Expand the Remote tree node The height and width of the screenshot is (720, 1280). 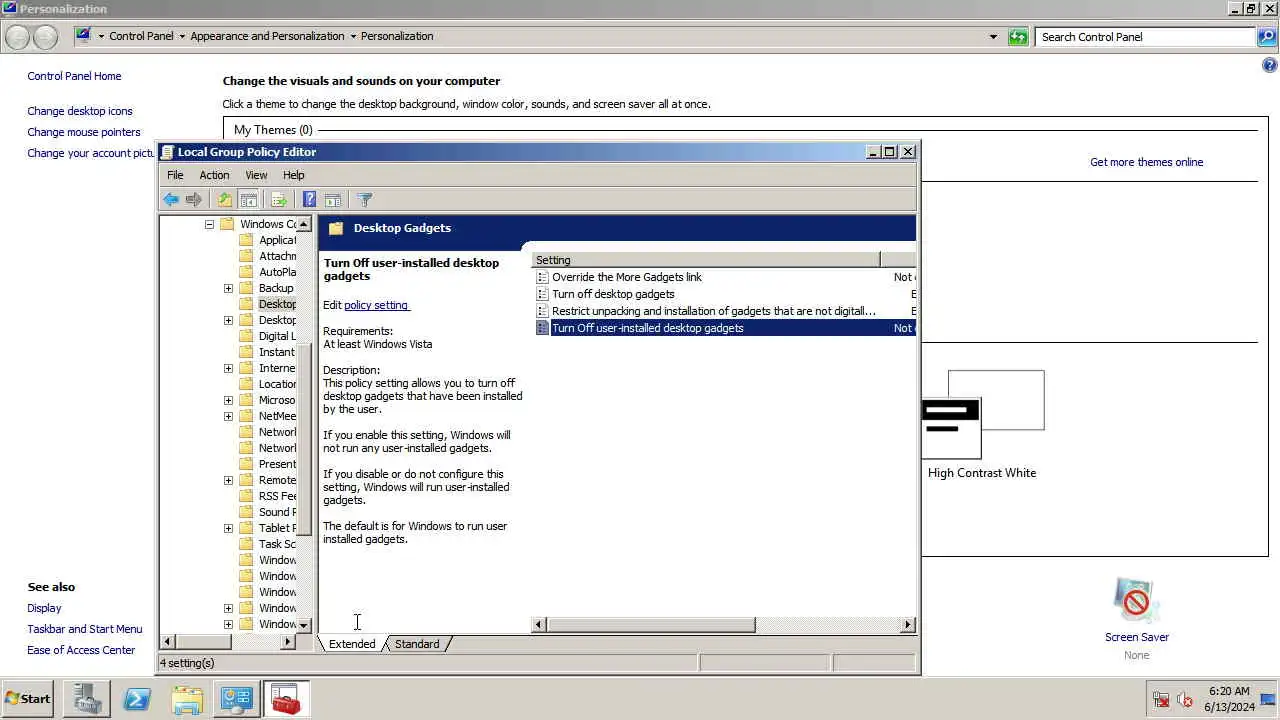(228, 480)
